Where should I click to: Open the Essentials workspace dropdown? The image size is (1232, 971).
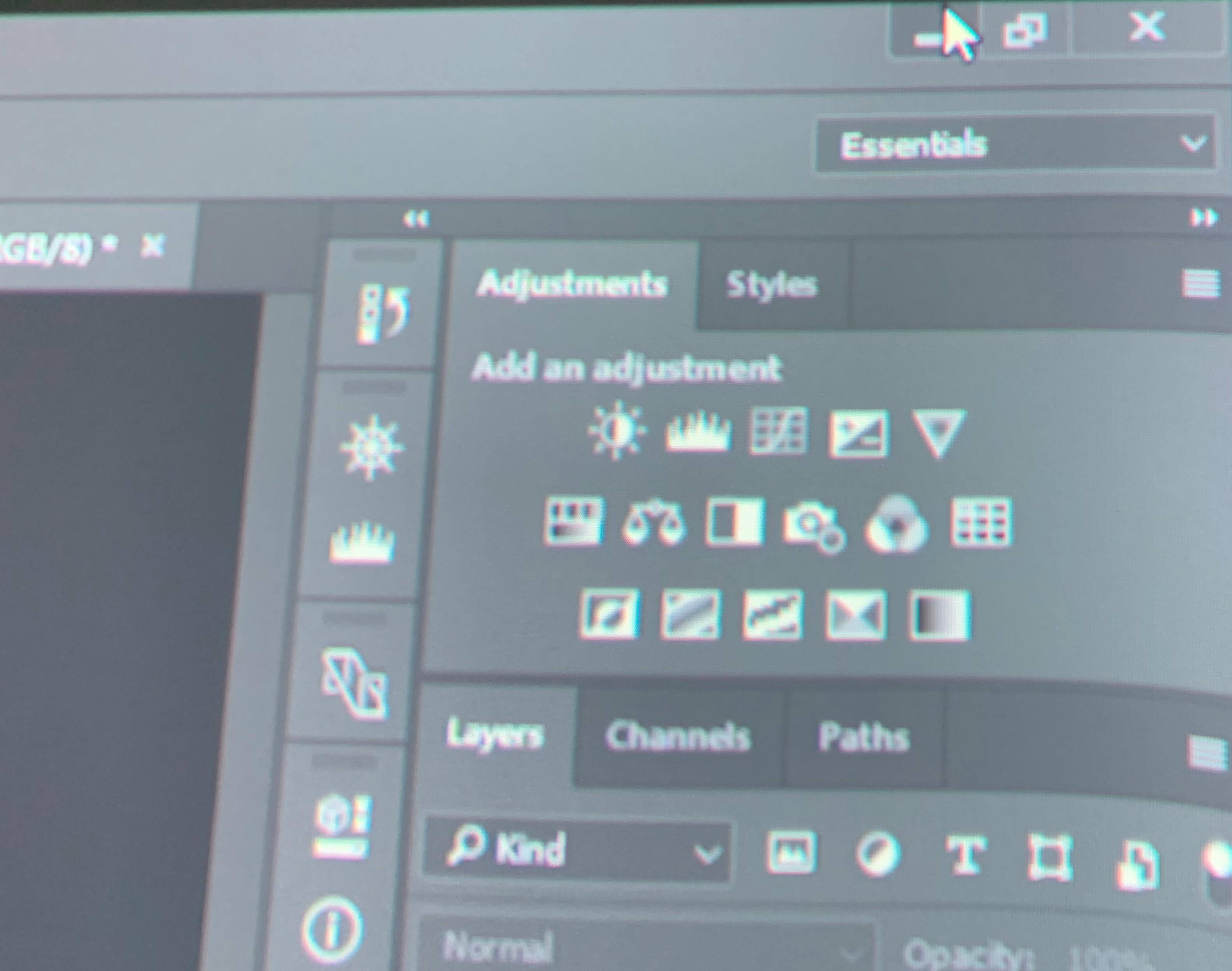pos(1016,145)
